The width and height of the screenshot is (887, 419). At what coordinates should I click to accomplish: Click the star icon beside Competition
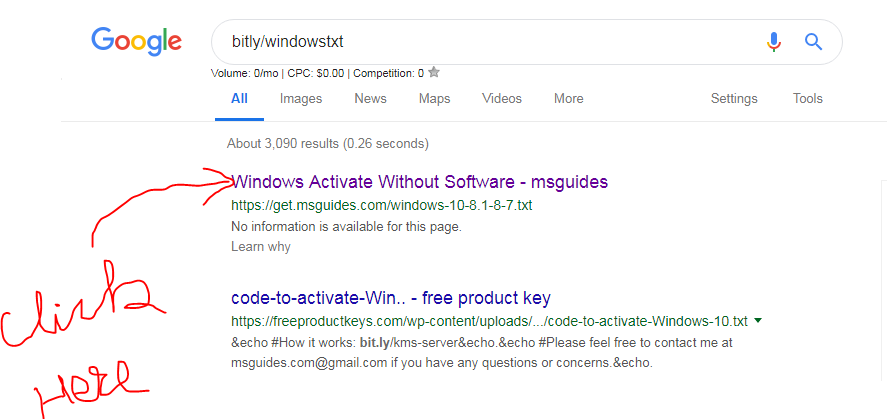click(434, 72)
